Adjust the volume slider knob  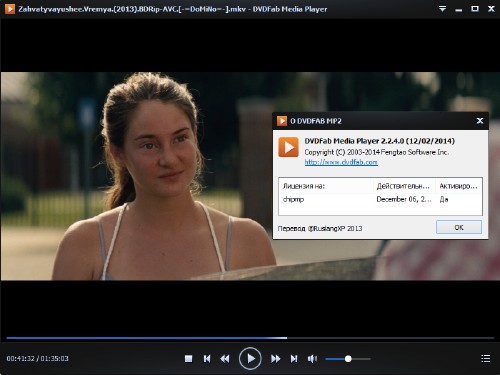pyautogui.click(x=348, y=359)
